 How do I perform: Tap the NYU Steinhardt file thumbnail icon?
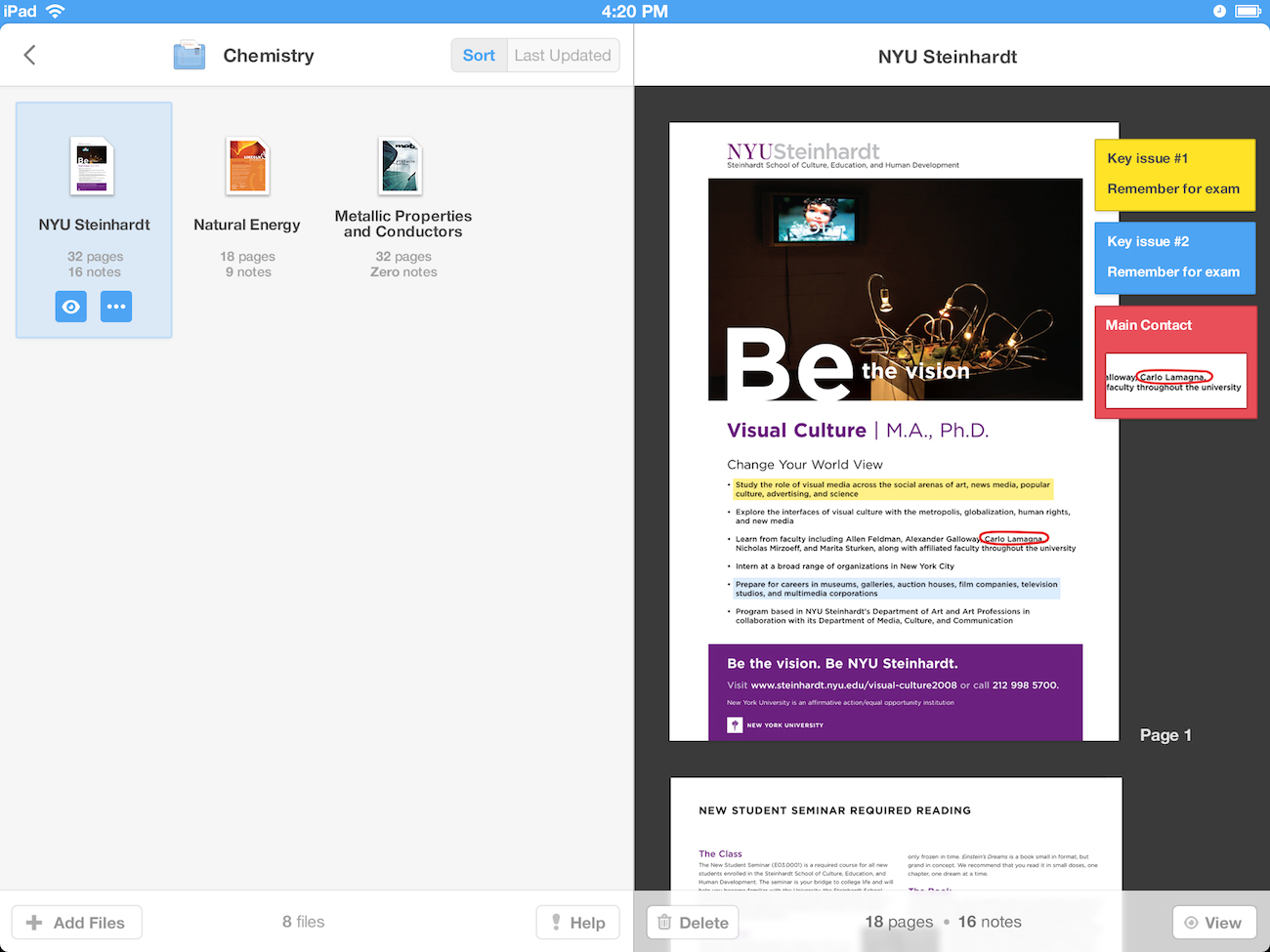[x=92, y=167]
